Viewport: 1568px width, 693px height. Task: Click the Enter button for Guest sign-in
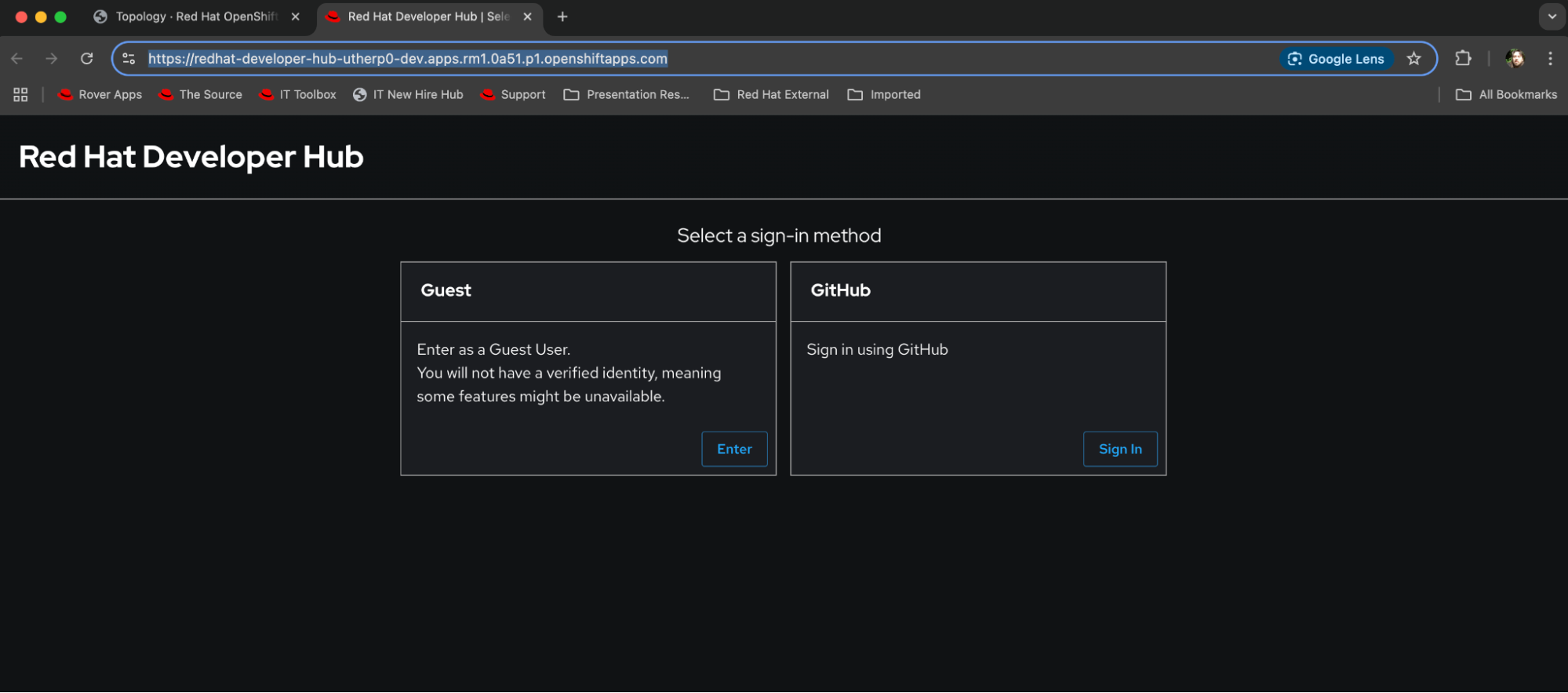click(733, 449)
